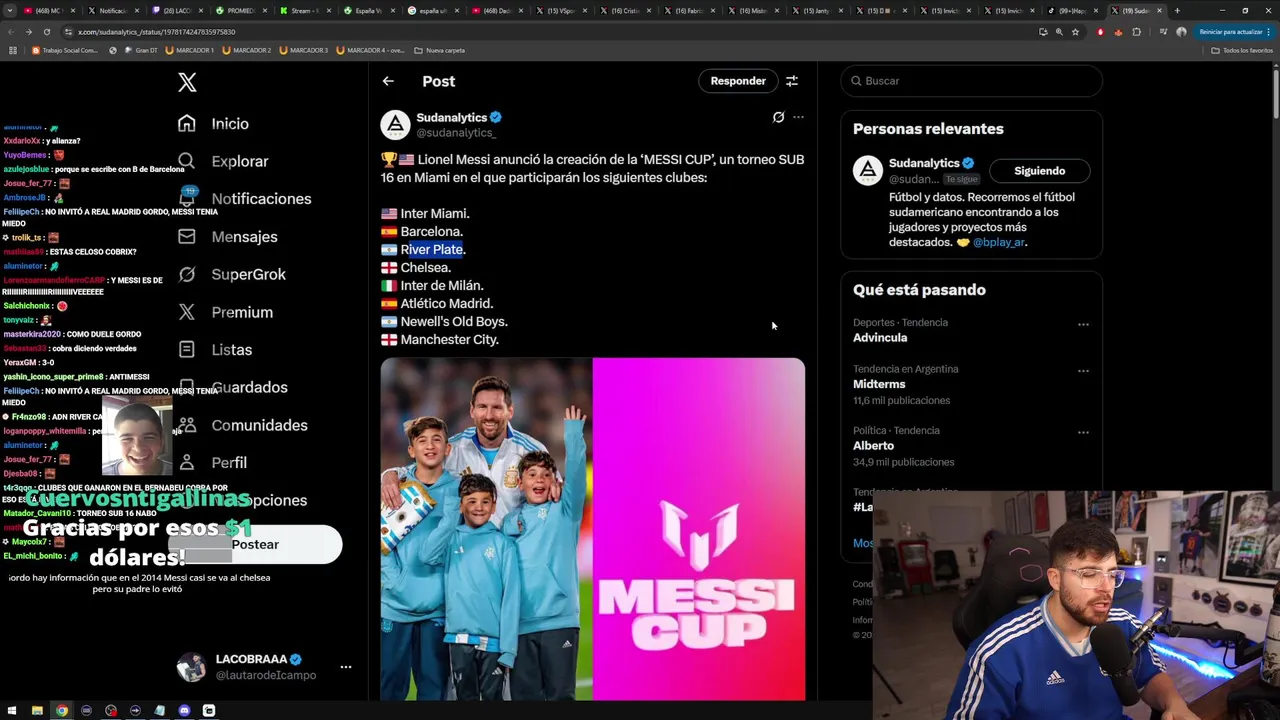Click the Grok explain icon on post
Image resolution: width=1280 pixels, height=720 pixels.
(778, 117)
